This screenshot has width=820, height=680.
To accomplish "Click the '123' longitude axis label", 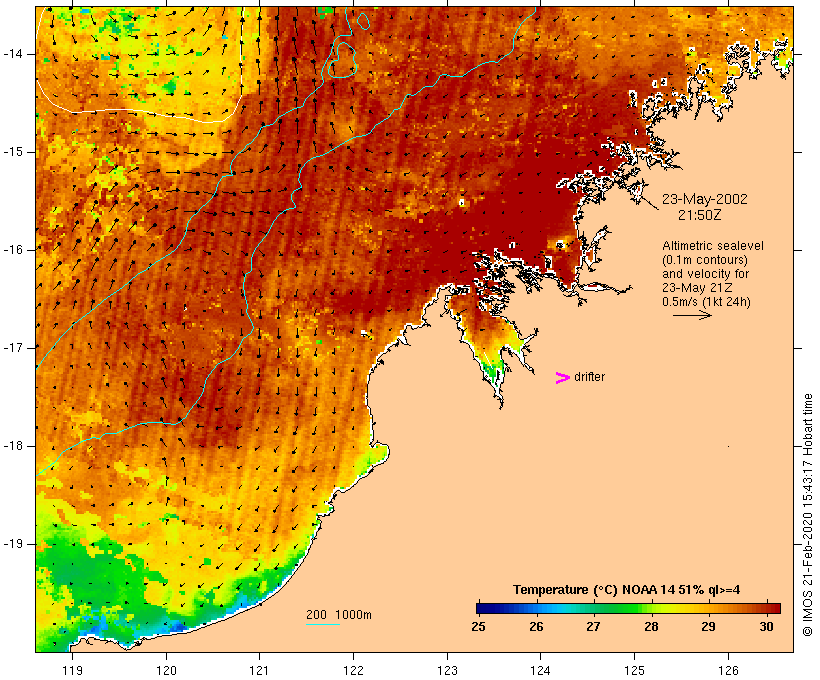I will point(447,670).
